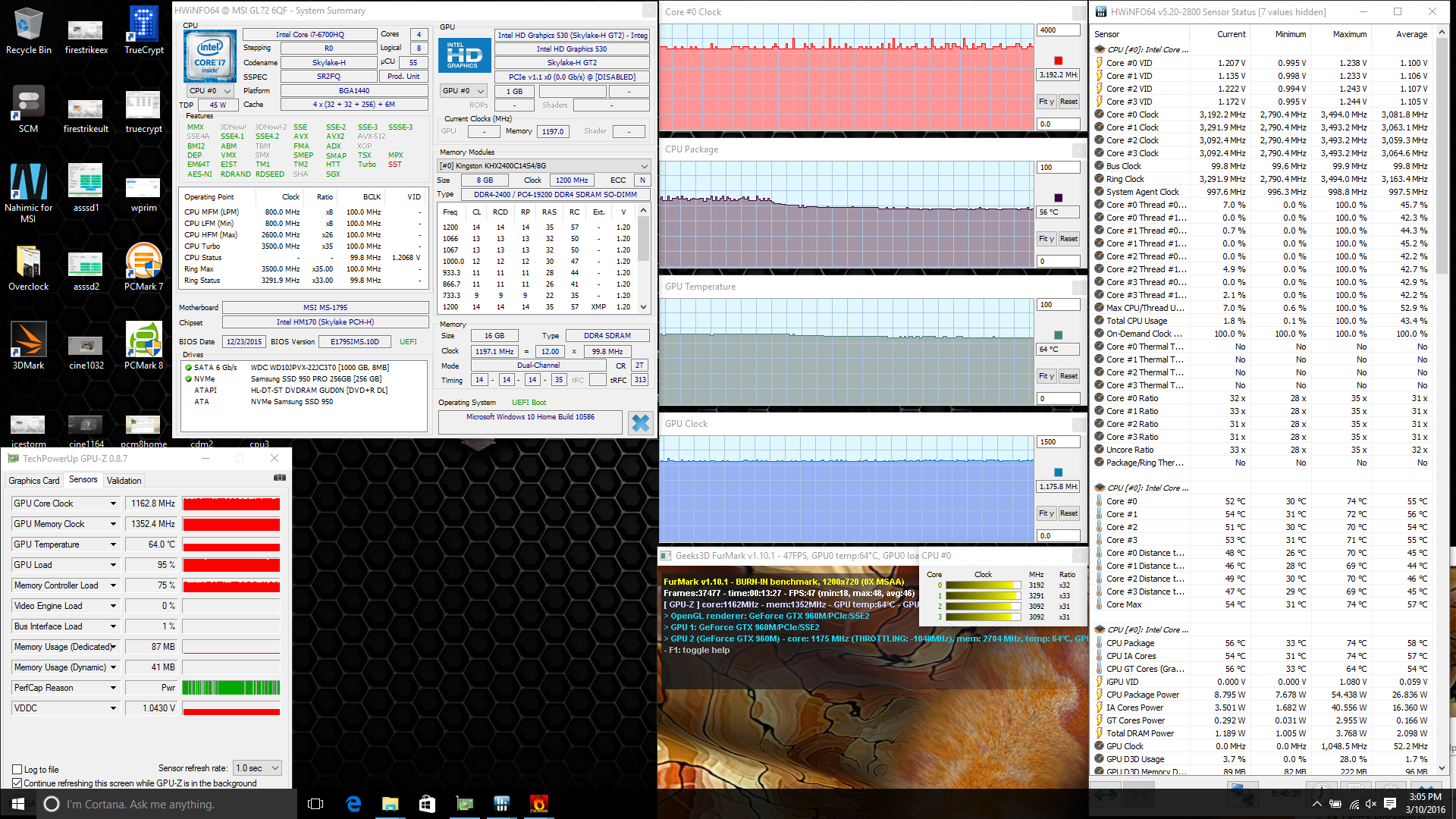1456x819 pixels.
Task: Select the 'Core Max' temperature sensor row
Action: coord(1261,604)
